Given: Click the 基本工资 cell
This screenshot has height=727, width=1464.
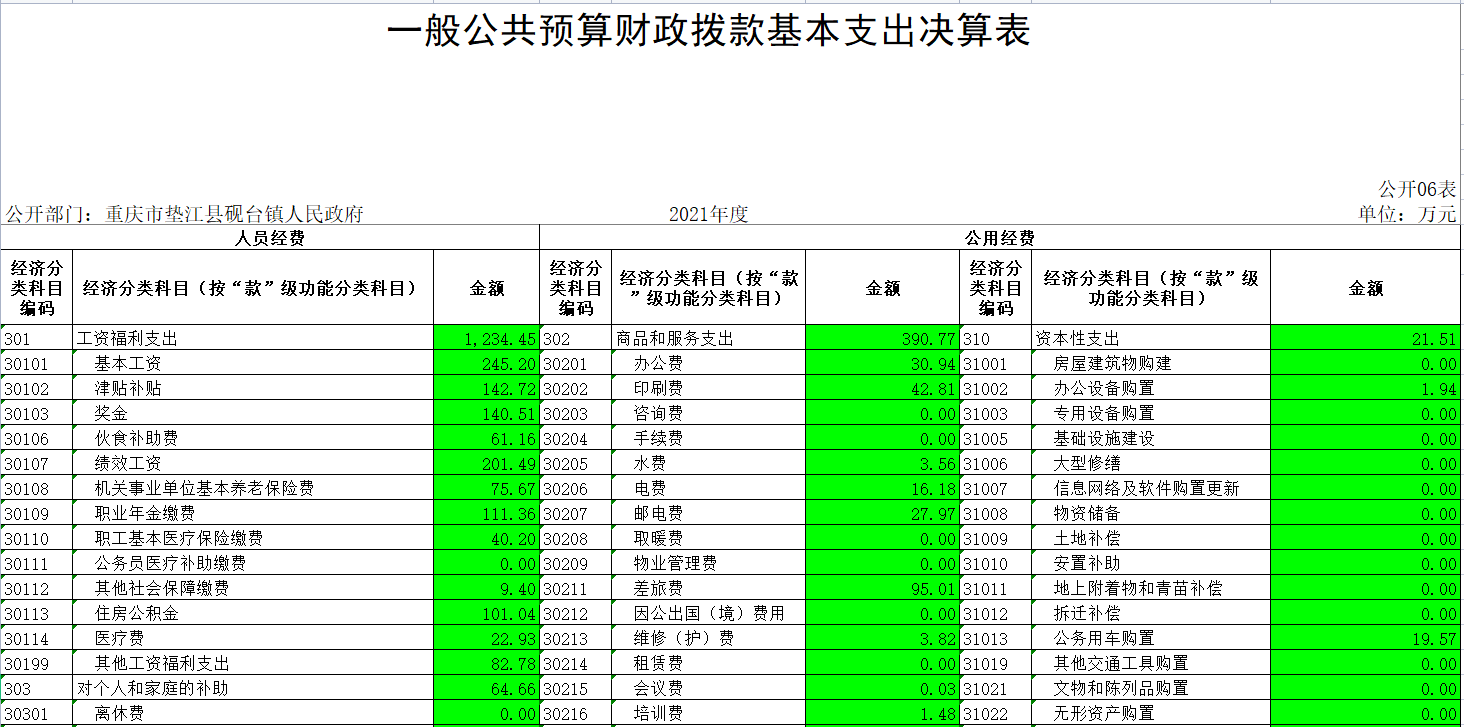Looking at the screenshot, I should (253, 363).
